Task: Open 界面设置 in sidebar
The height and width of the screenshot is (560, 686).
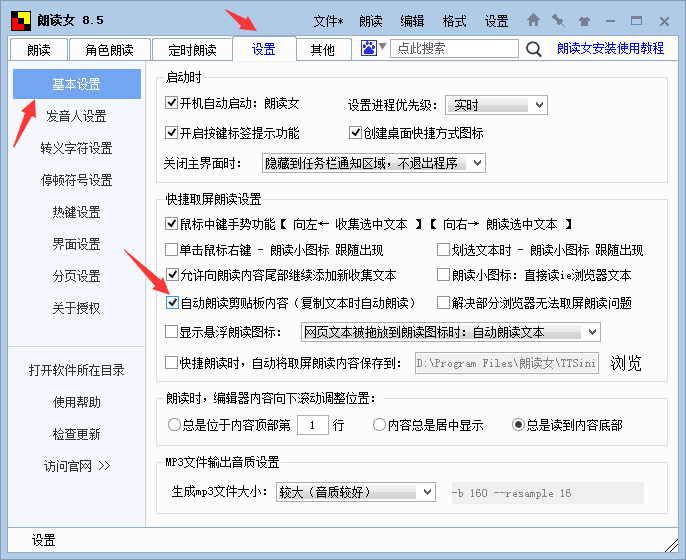Action: pos(77,244)
